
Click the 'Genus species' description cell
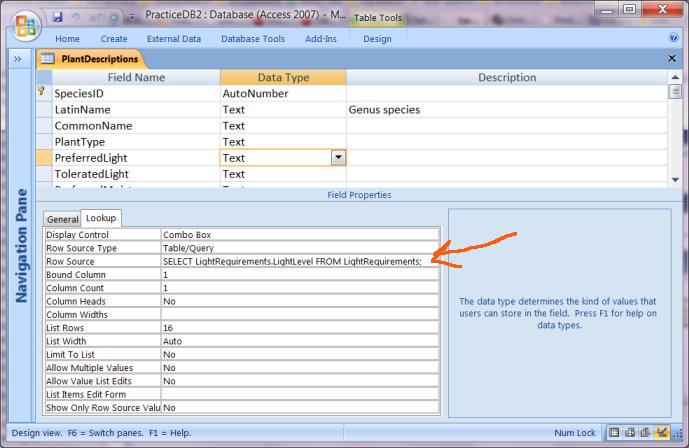pos(507,109)
